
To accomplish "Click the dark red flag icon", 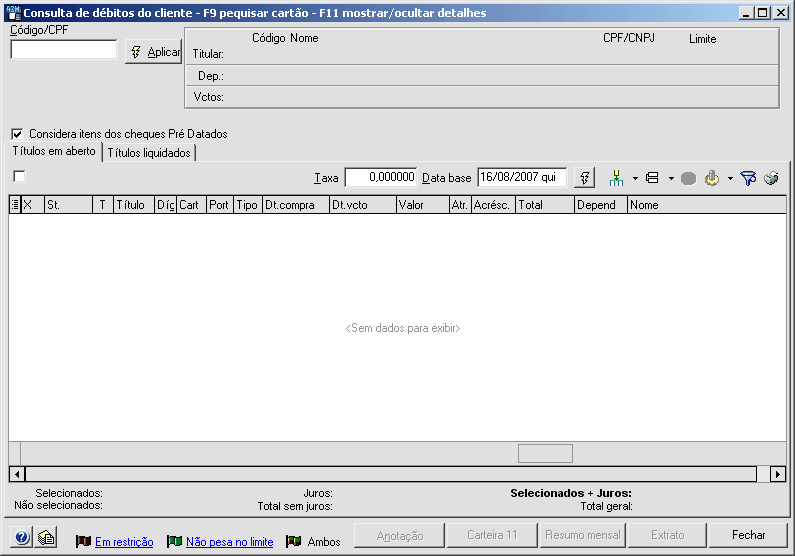I will (83, 541).
